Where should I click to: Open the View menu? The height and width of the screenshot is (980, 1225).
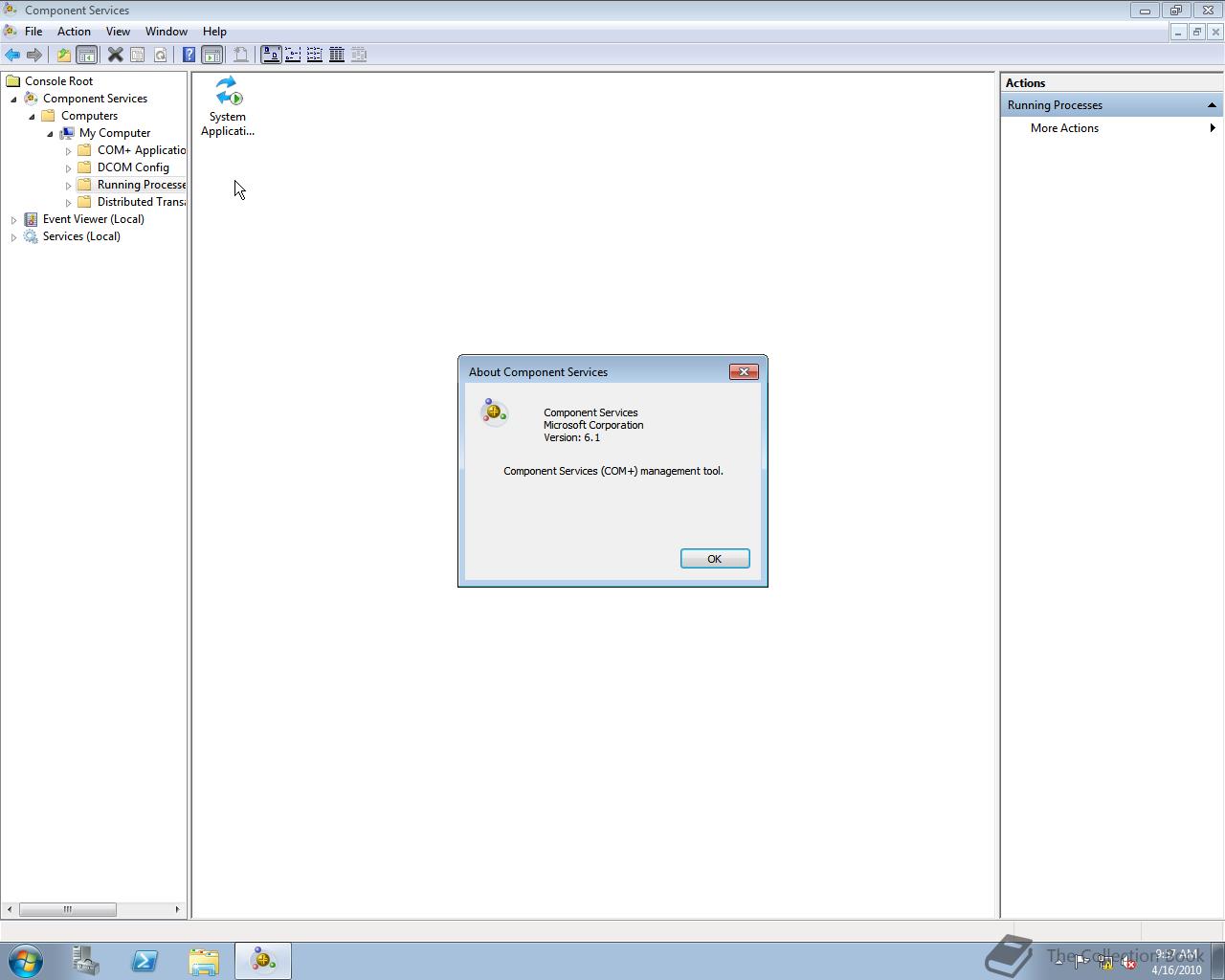tap(118, 32)
